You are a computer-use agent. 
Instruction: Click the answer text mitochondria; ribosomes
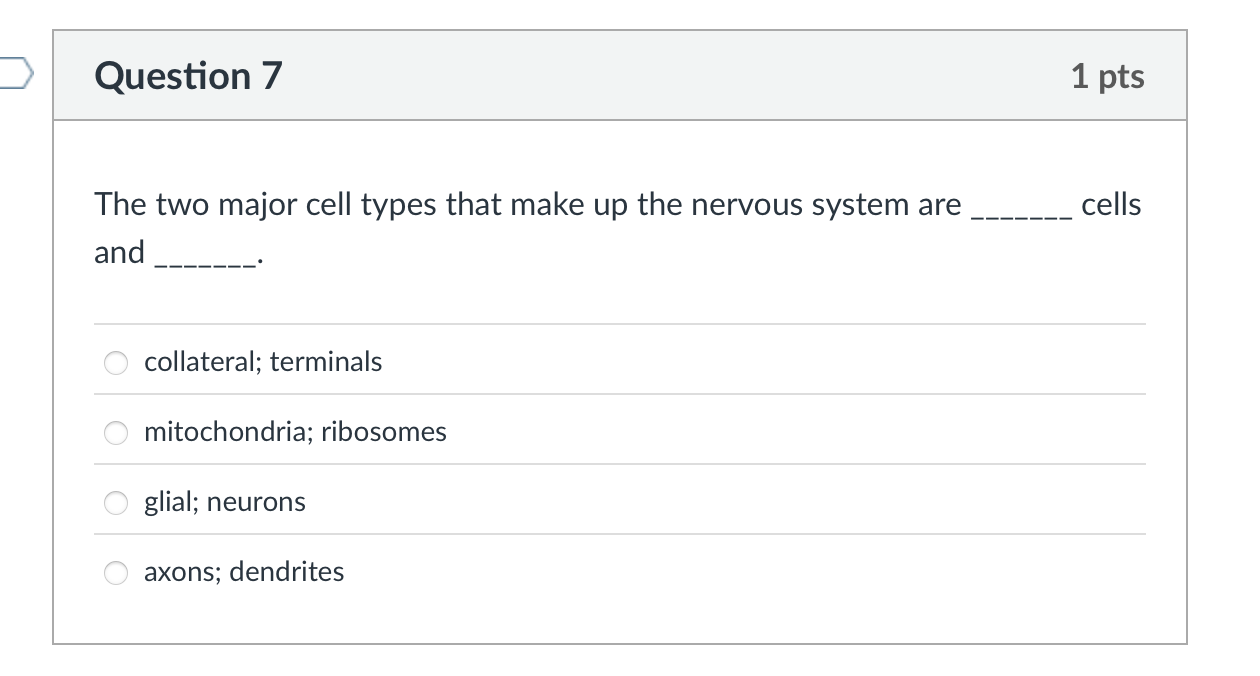point(296,432)
